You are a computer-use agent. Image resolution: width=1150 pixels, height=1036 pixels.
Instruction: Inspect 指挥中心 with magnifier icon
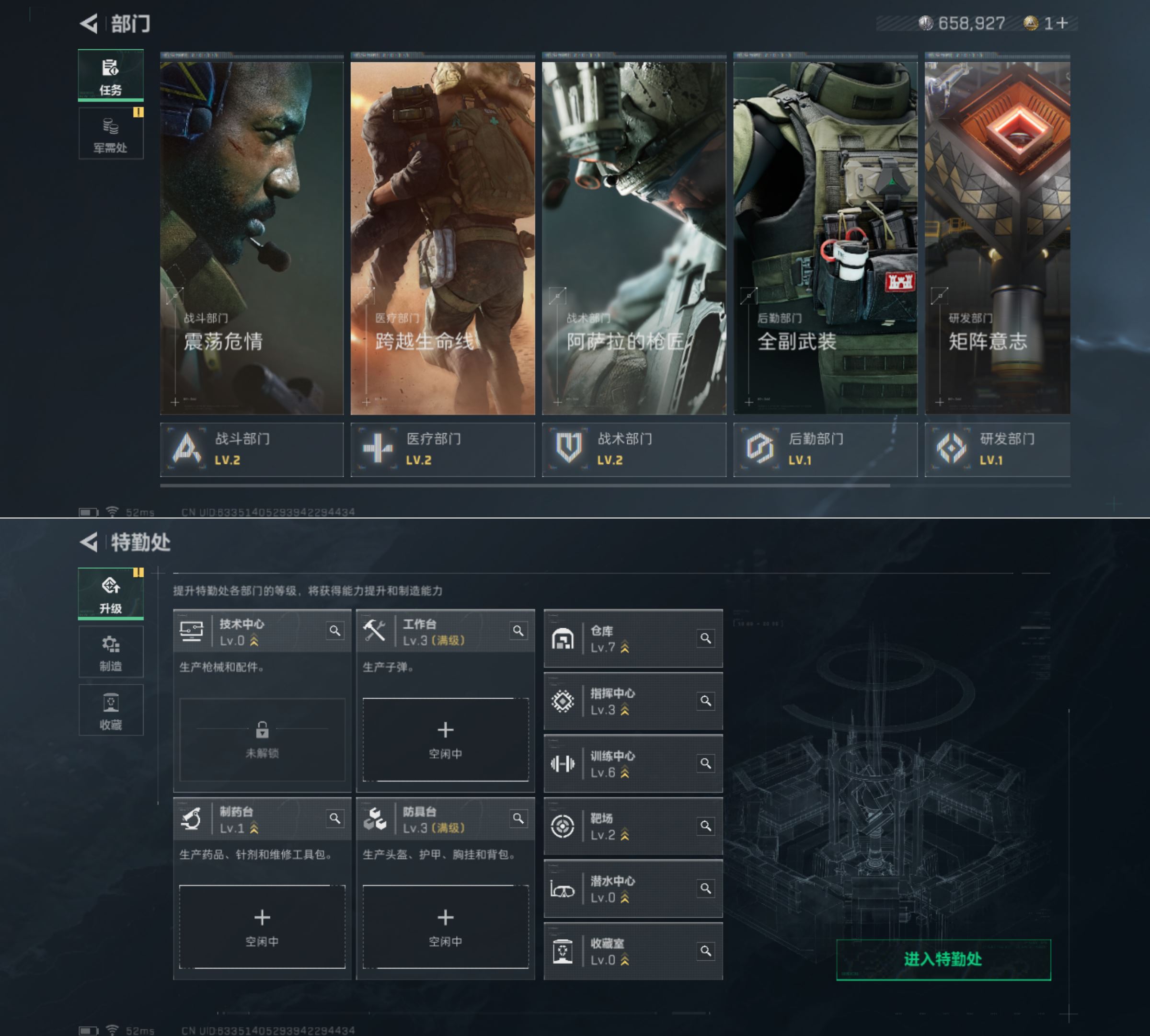[x=706, y=701]
